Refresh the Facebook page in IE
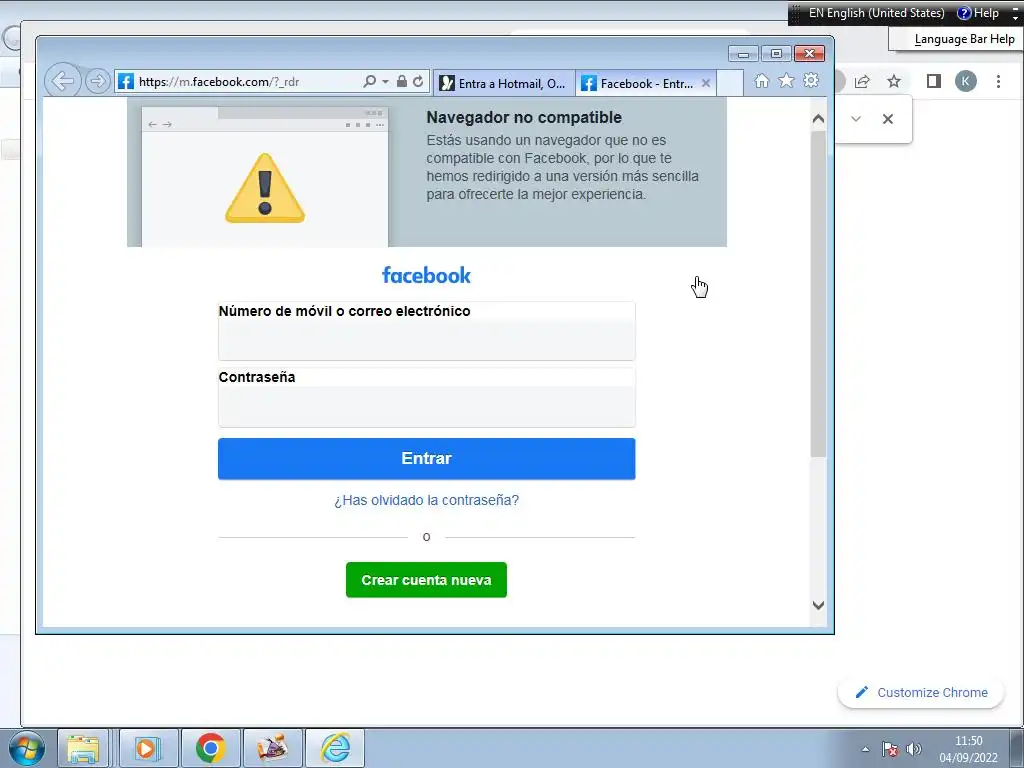1024x768 pixels. click(x=418, y=82)
